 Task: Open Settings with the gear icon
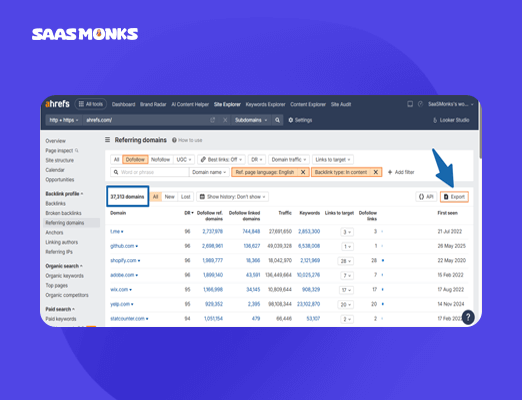click(300, 120)
